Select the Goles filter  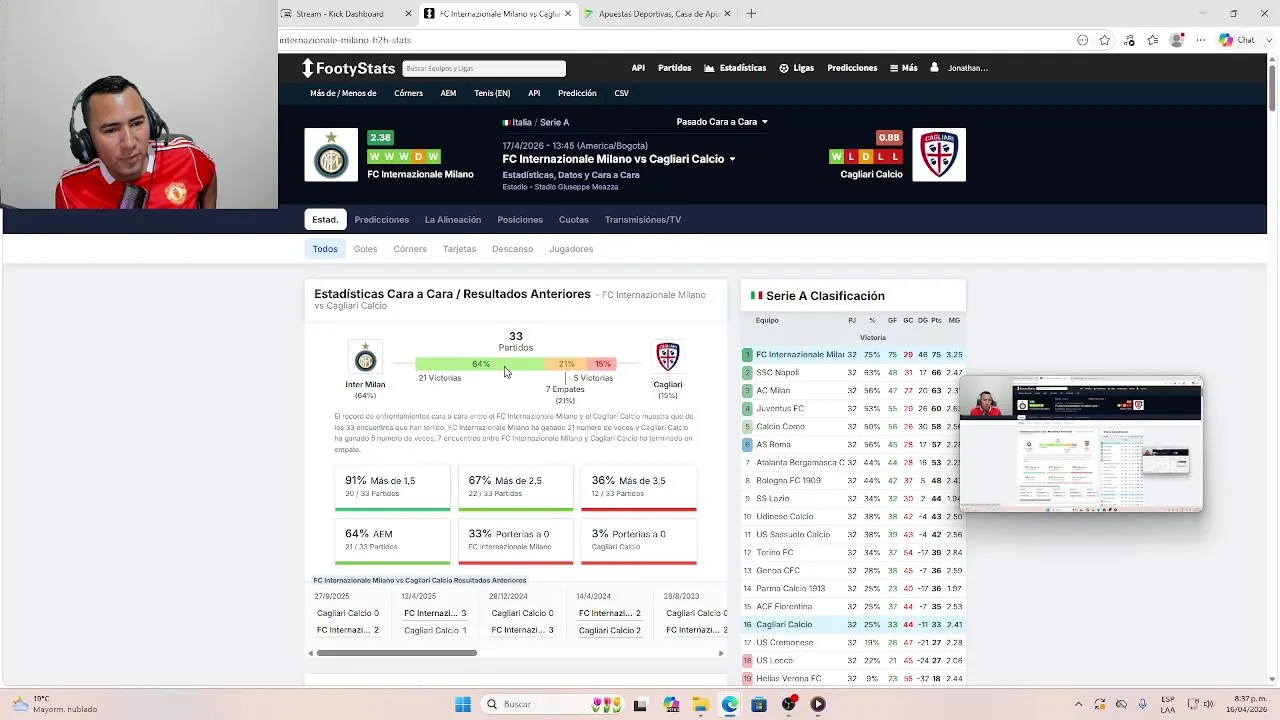[x=365, y=249]
